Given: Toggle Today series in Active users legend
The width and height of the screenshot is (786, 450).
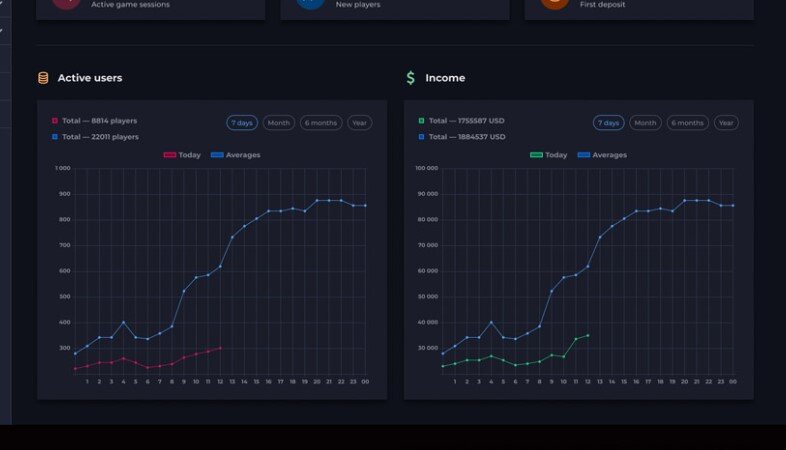Looking at the screenshot, I should point(182,155).
